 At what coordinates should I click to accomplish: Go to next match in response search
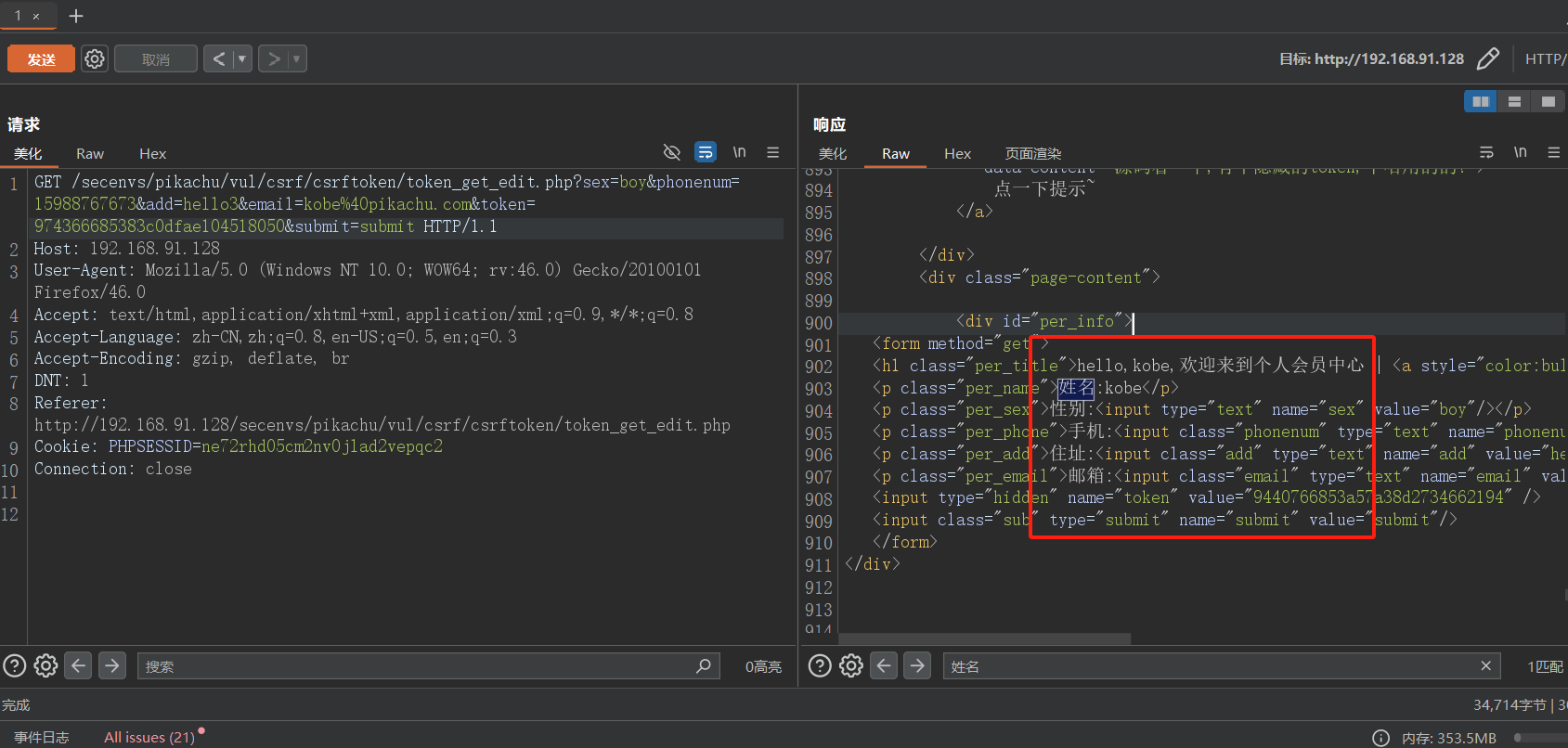(917, 665)
